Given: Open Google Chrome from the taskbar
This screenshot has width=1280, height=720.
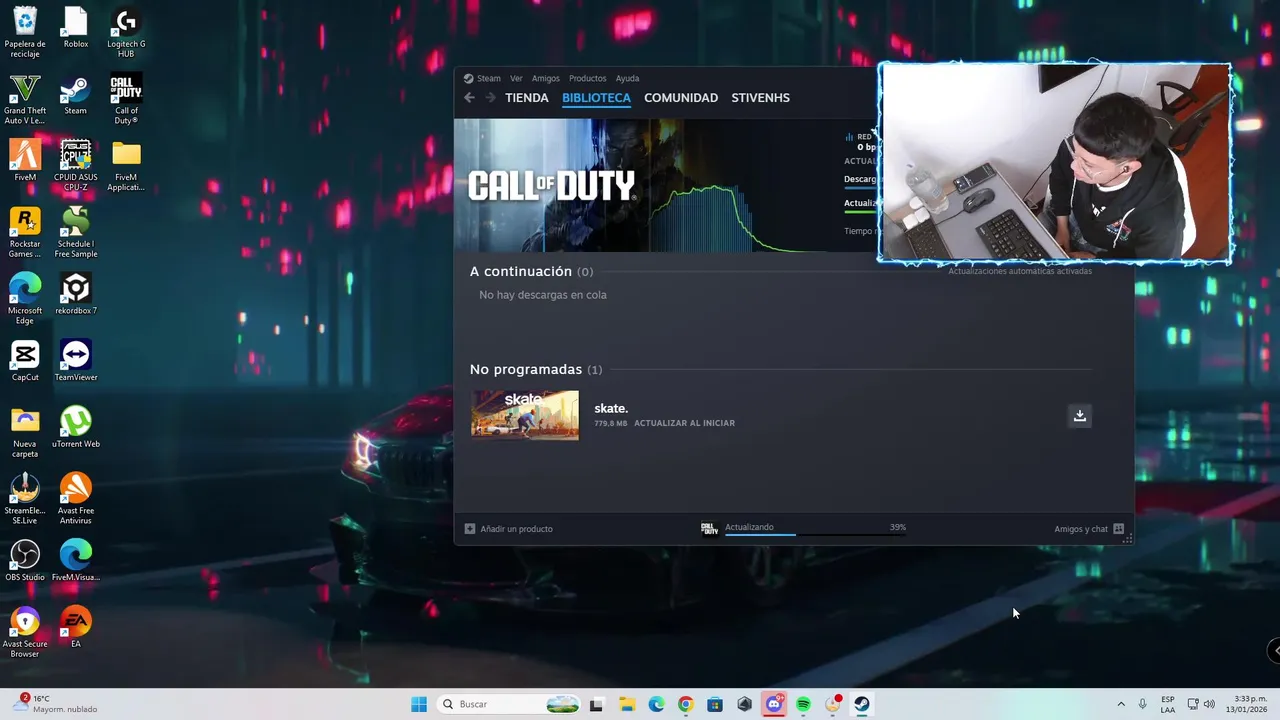Looking at the screenshot, I should 685,704.
